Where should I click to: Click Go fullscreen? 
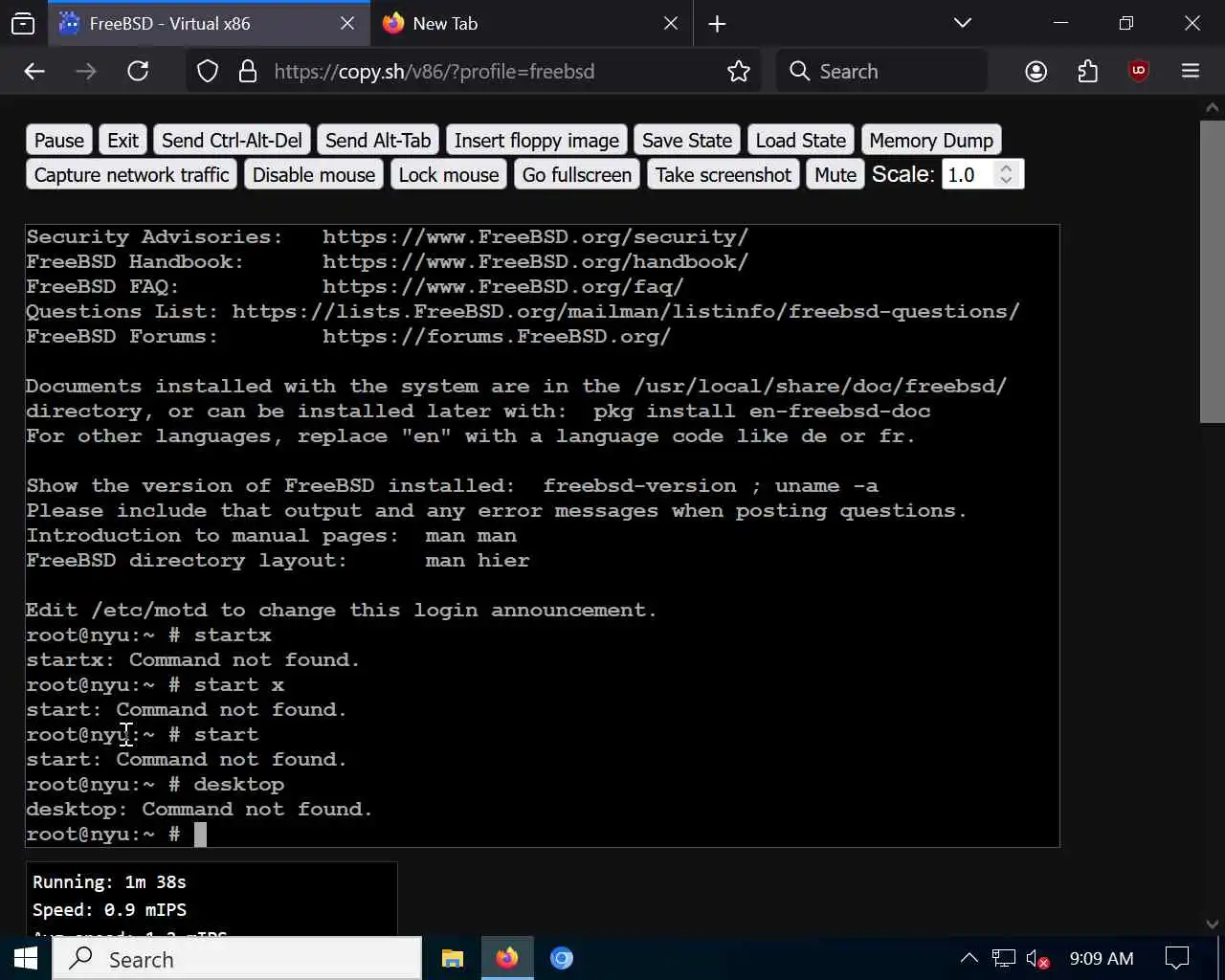pyautogui.click(x=577, y=175)
